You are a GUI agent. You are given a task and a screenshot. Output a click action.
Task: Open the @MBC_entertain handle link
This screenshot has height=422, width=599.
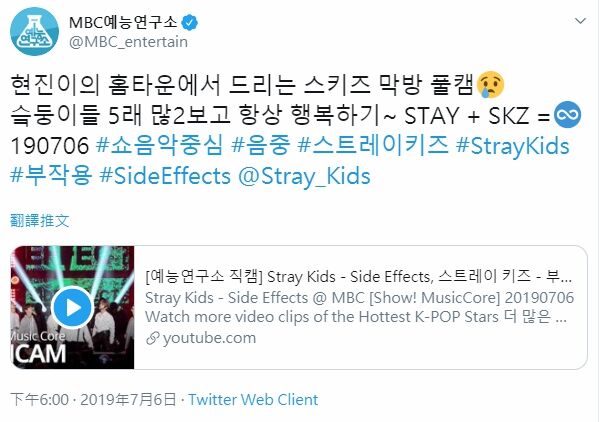click(128, 42)
